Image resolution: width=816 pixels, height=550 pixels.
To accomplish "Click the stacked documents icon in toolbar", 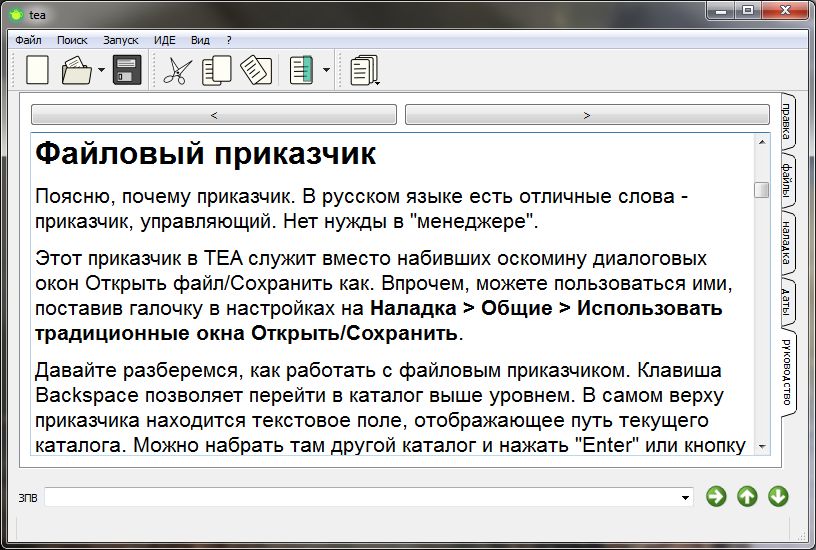I will (x=365, y=70).
